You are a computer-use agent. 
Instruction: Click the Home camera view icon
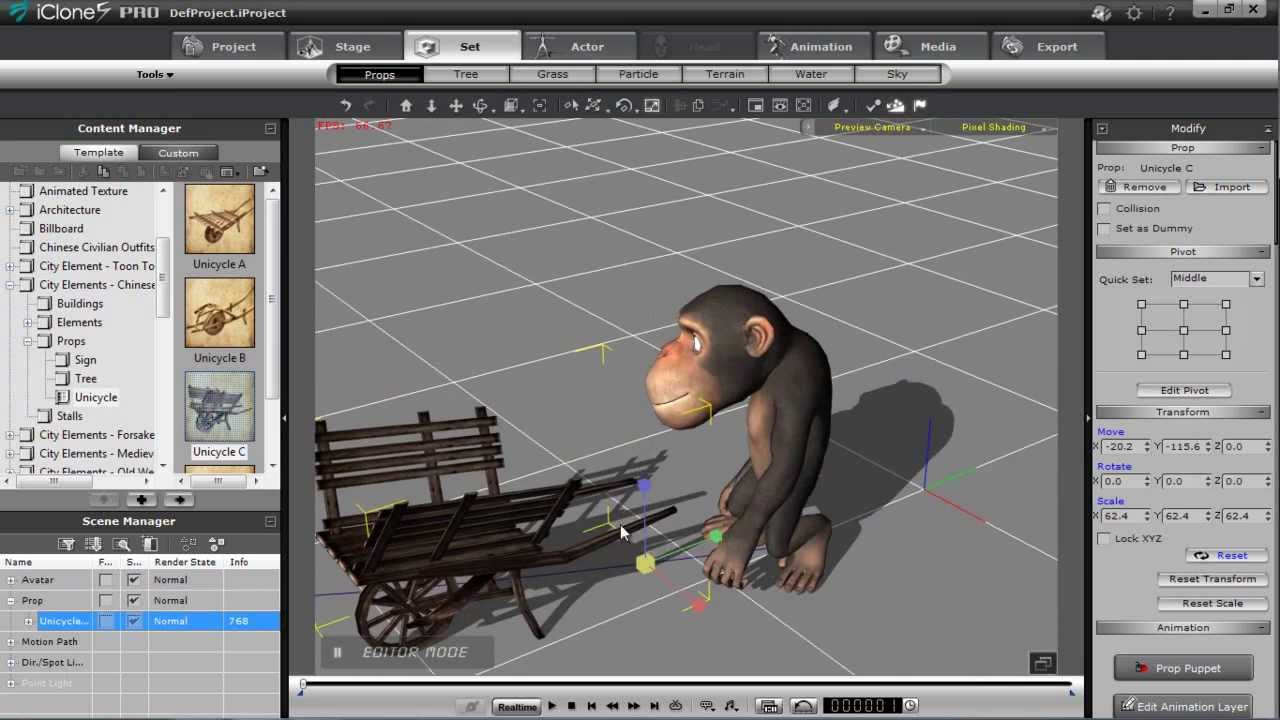tap(406, 105)
